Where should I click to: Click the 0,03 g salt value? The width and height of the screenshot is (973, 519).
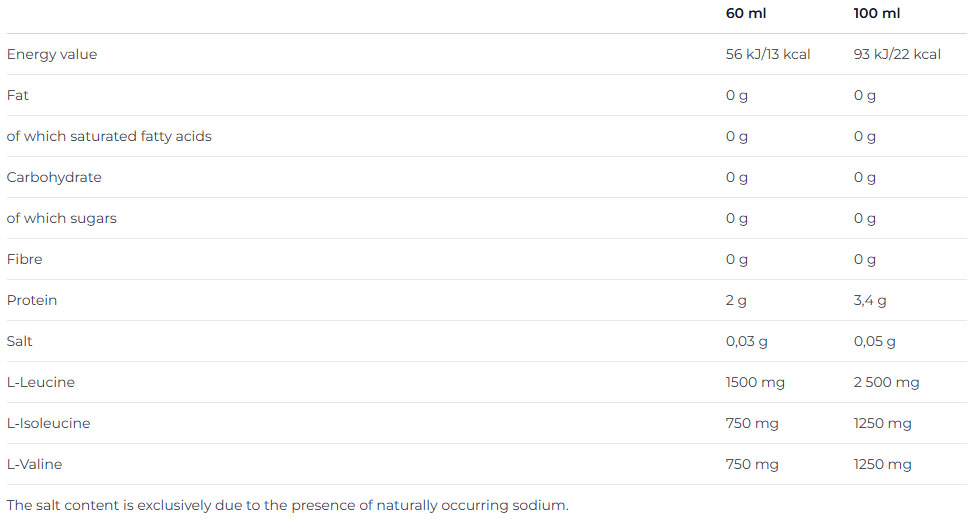tap(747, 341)
